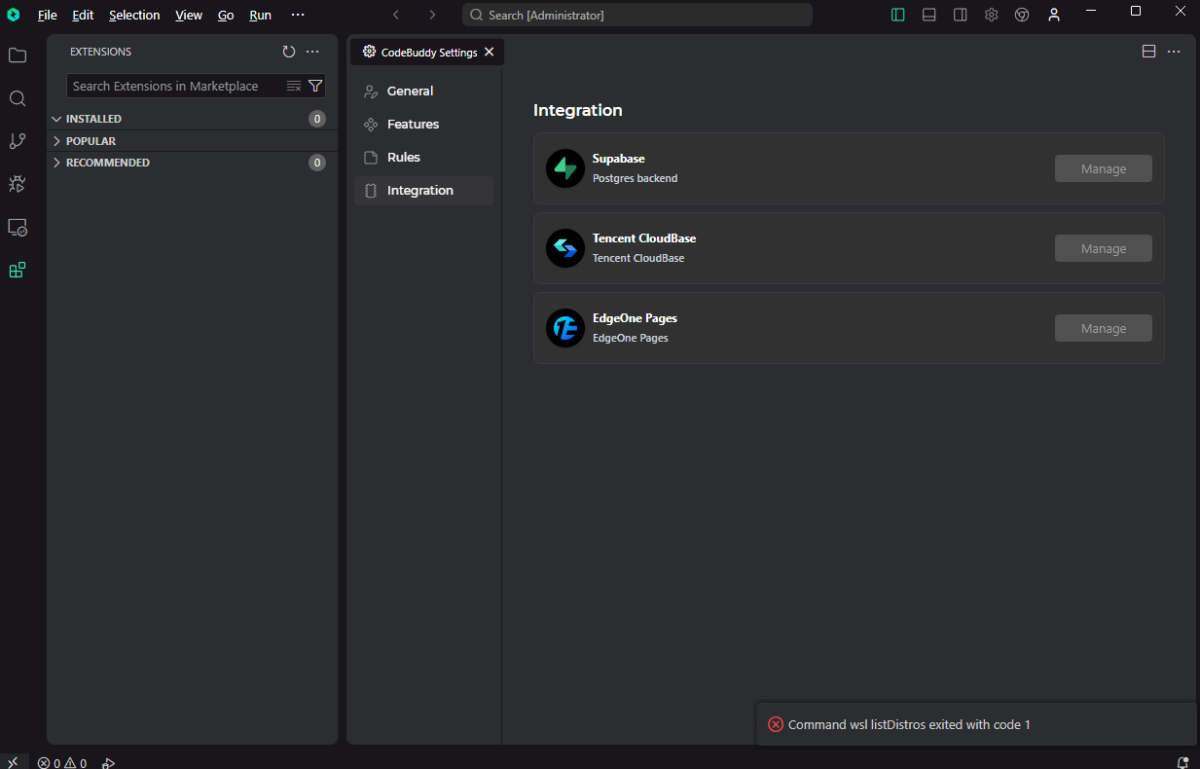Select the Features settings section
Image resolution: width=1200 pixels, height=769 pixels.
click(424, 124)
